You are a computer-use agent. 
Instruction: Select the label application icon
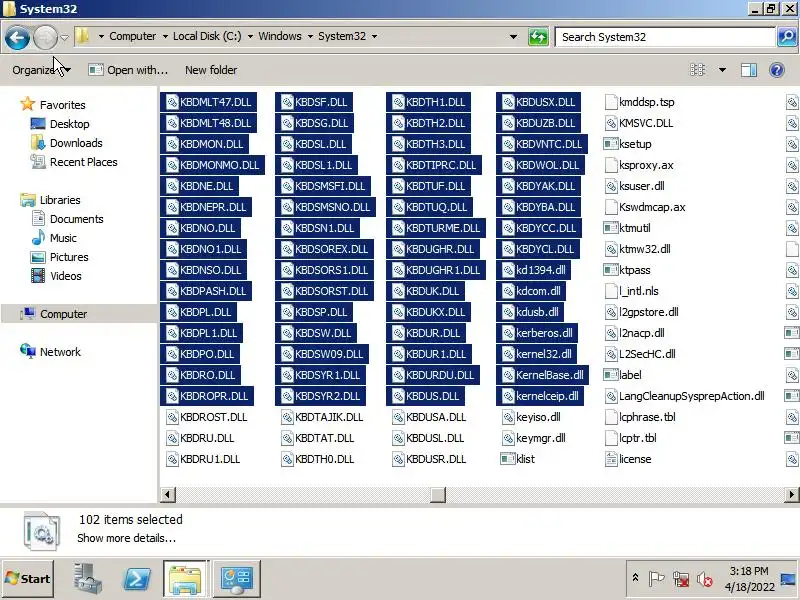tap(611, 375)
